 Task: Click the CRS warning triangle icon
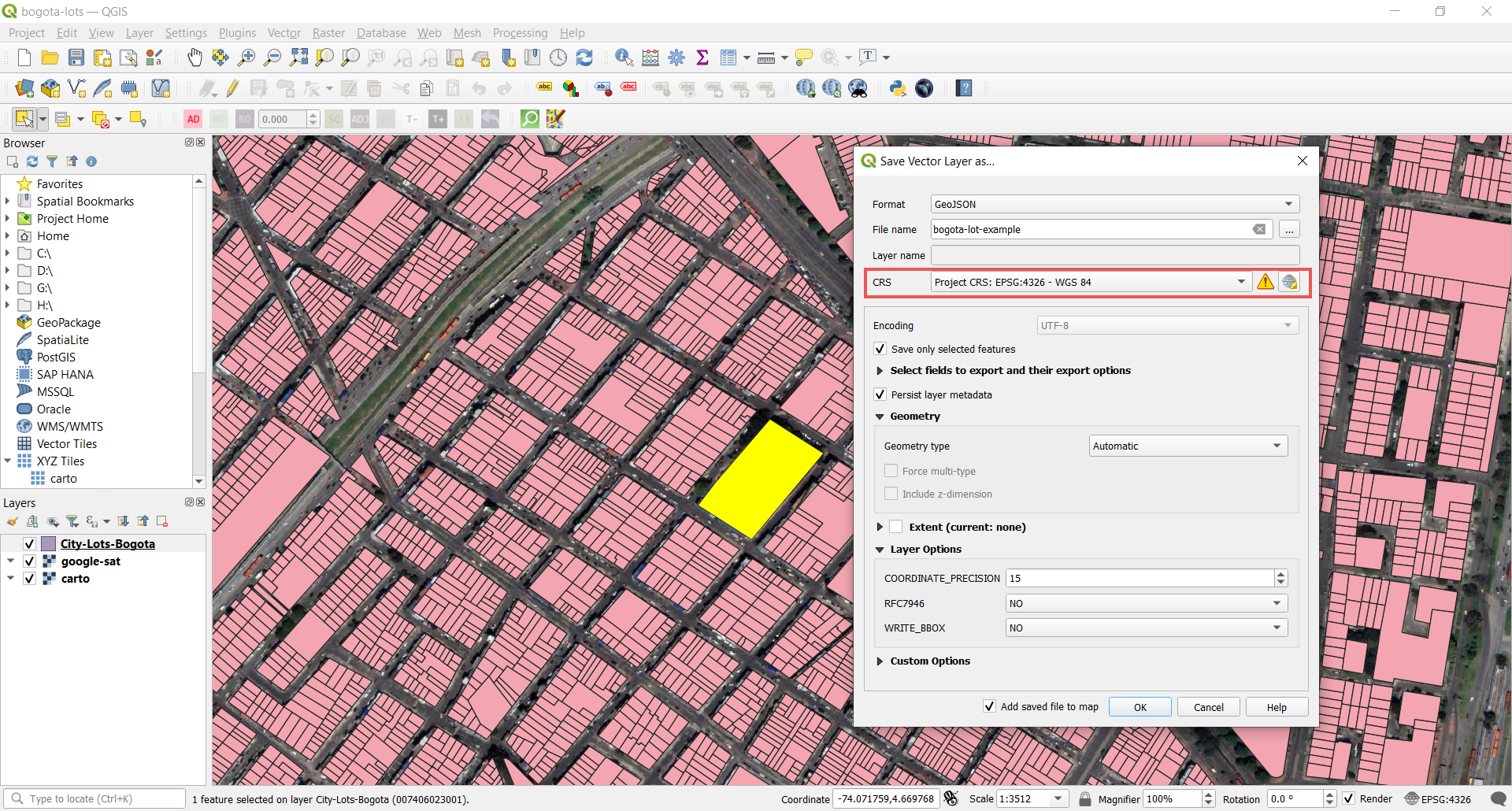point(1266,282)
